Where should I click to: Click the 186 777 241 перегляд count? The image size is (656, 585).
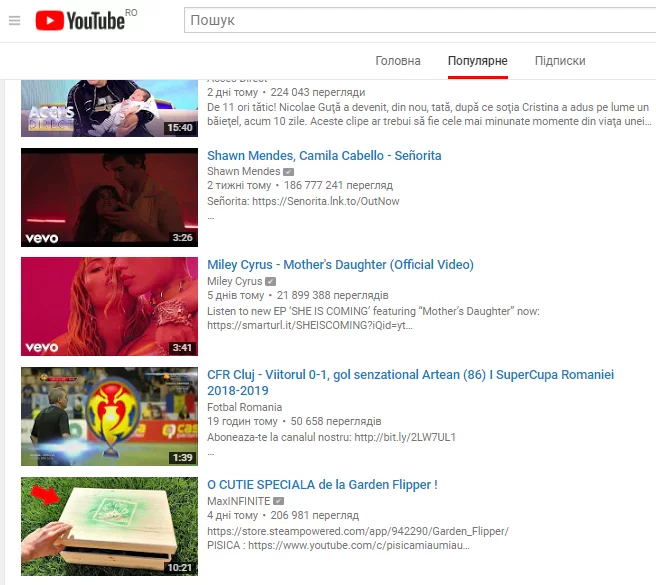[x=338, y=185]
